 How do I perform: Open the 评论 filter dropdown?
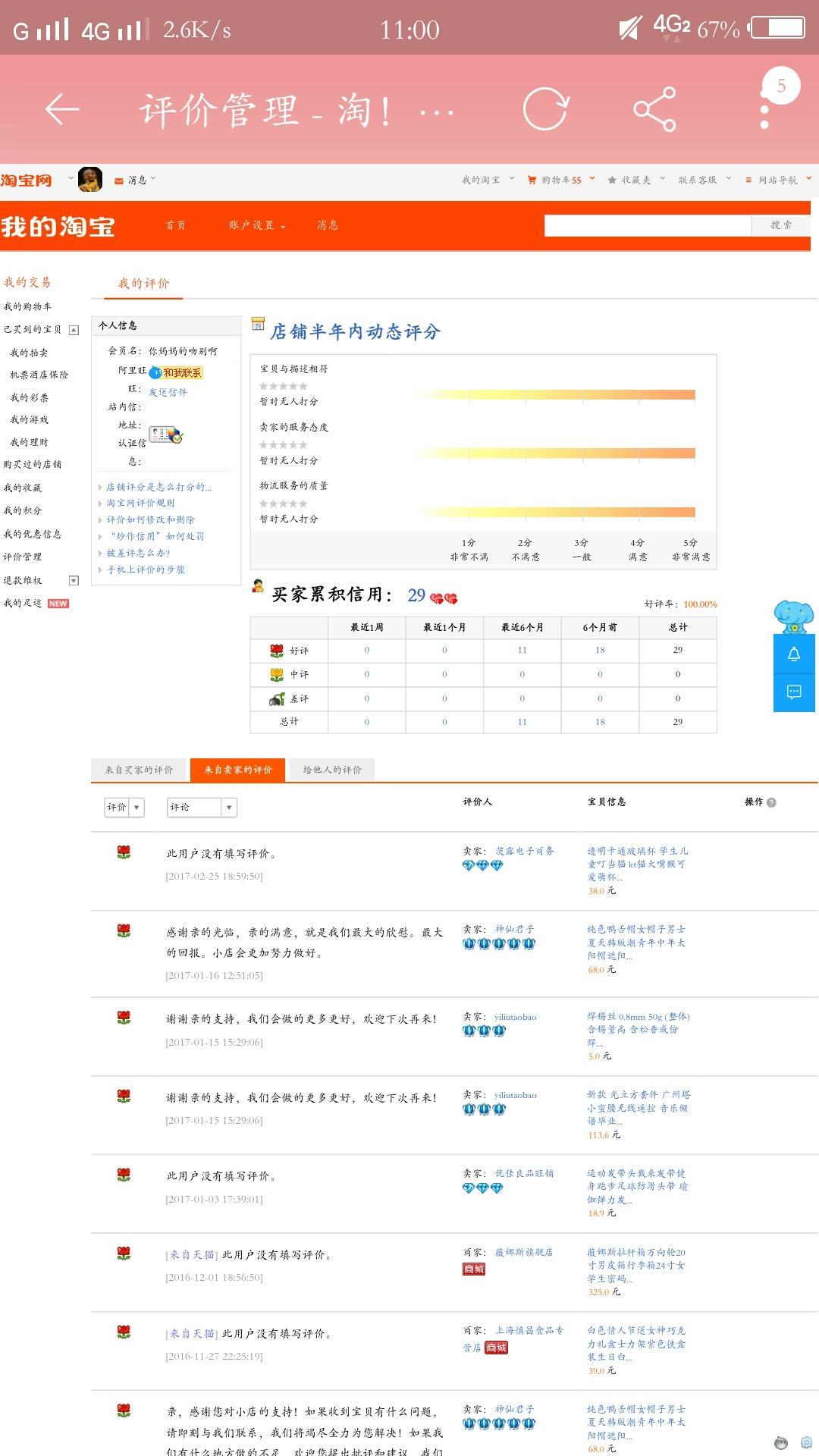[x=202, y=808]
